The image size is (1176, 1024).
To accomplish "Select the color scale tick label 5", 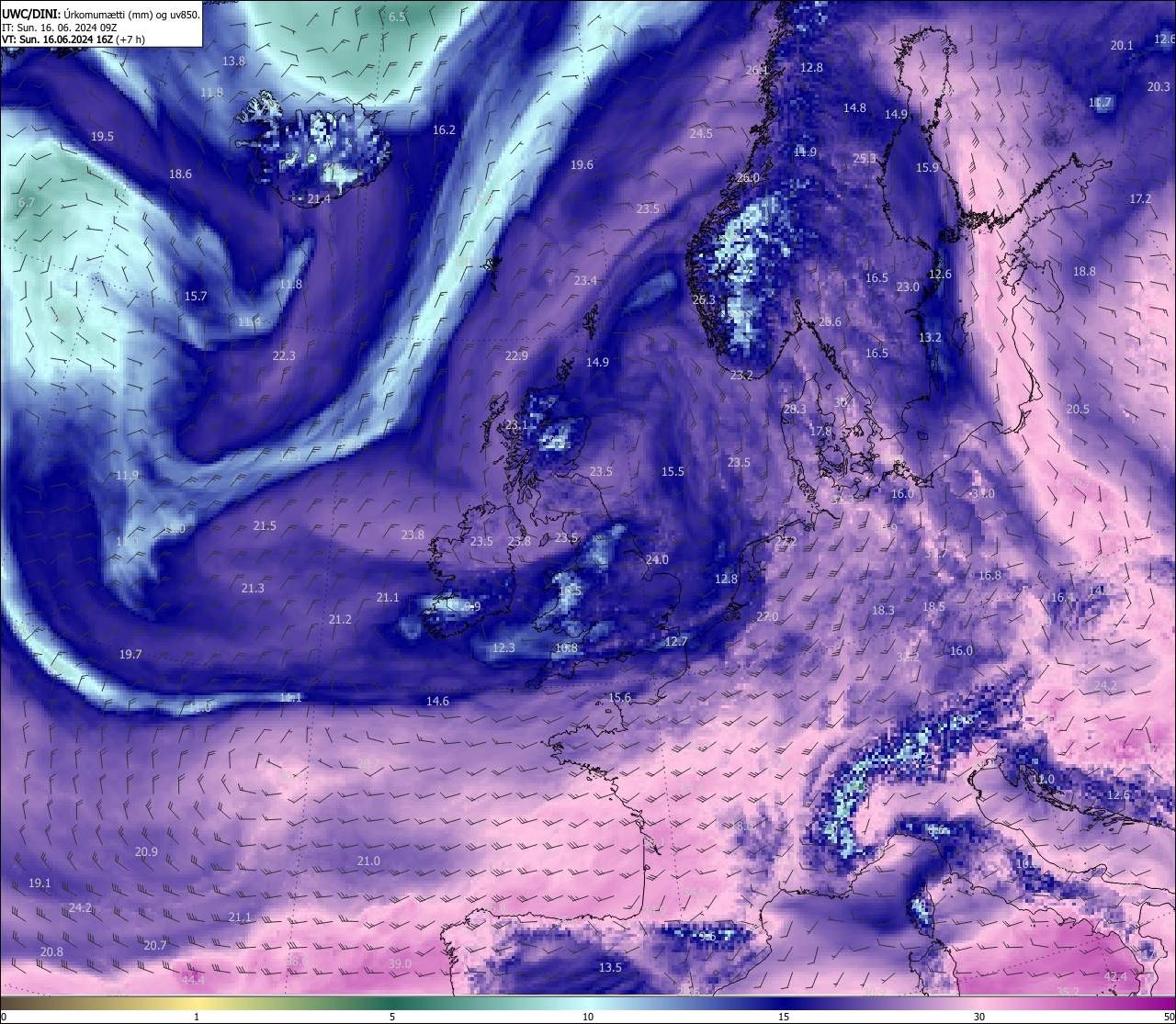I will pyautogui.click(x=392, y=1017).
